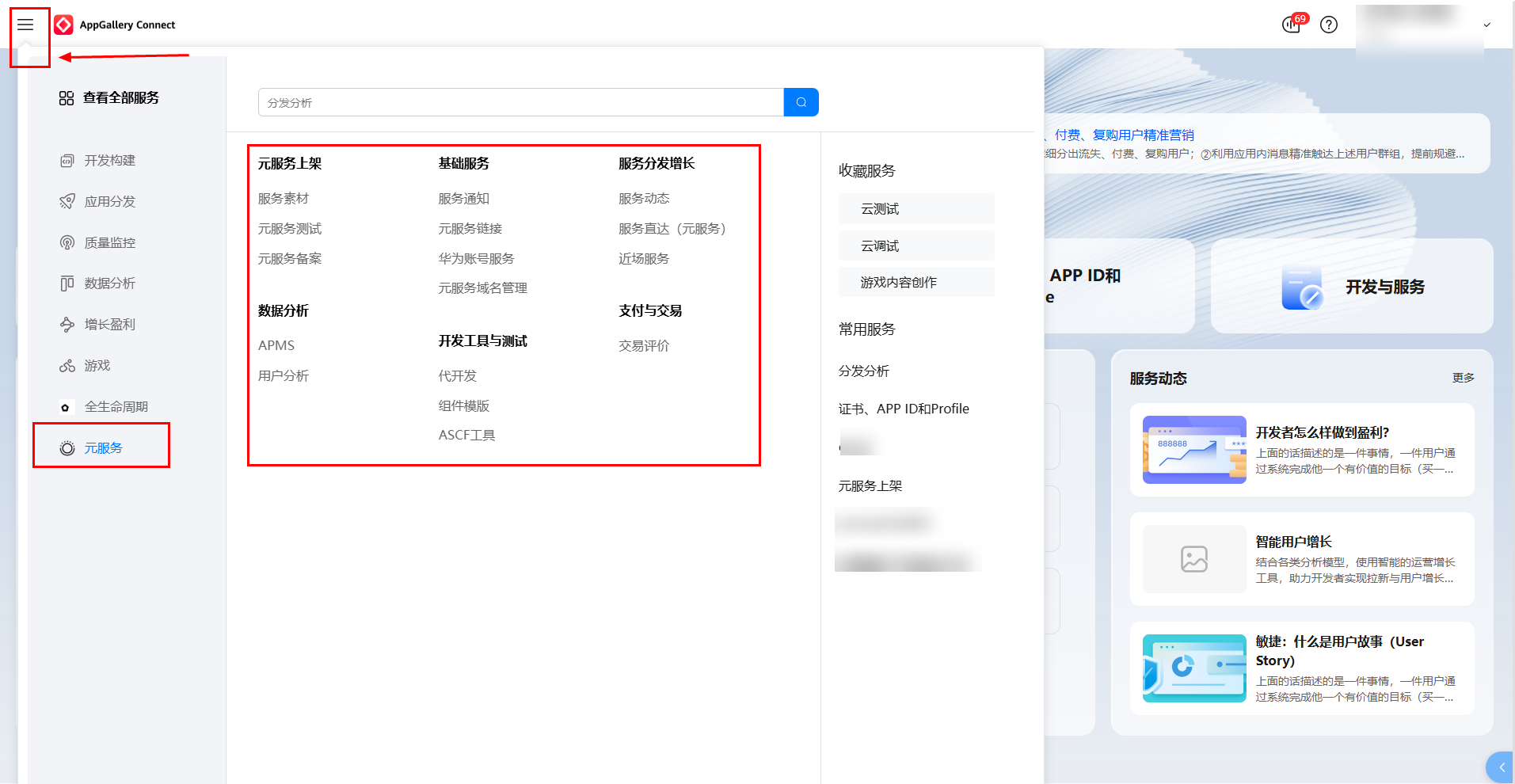Open the 服务素材 link

click(x=283, y=199)
